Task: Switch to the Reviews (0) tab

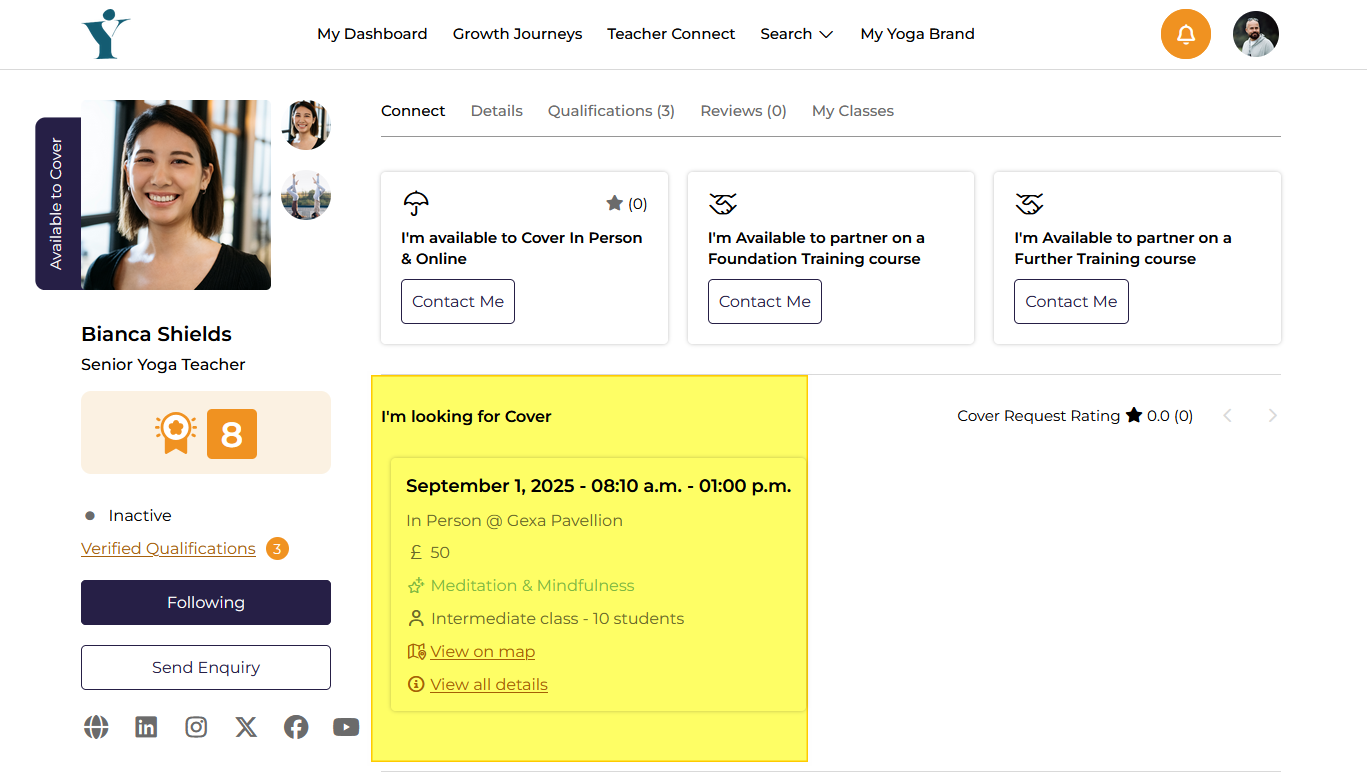Action: (x=743, y=111)
